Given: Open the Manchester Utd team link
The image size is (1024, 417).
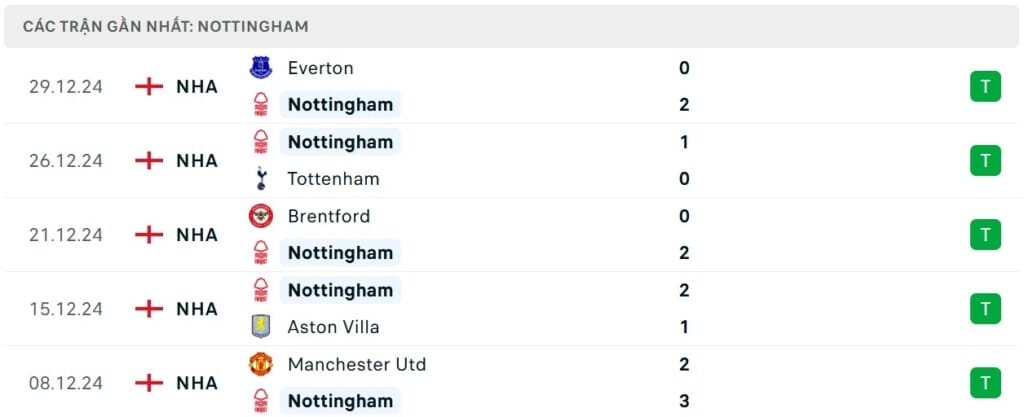Looking at the screenshot, I should [356, 364].
